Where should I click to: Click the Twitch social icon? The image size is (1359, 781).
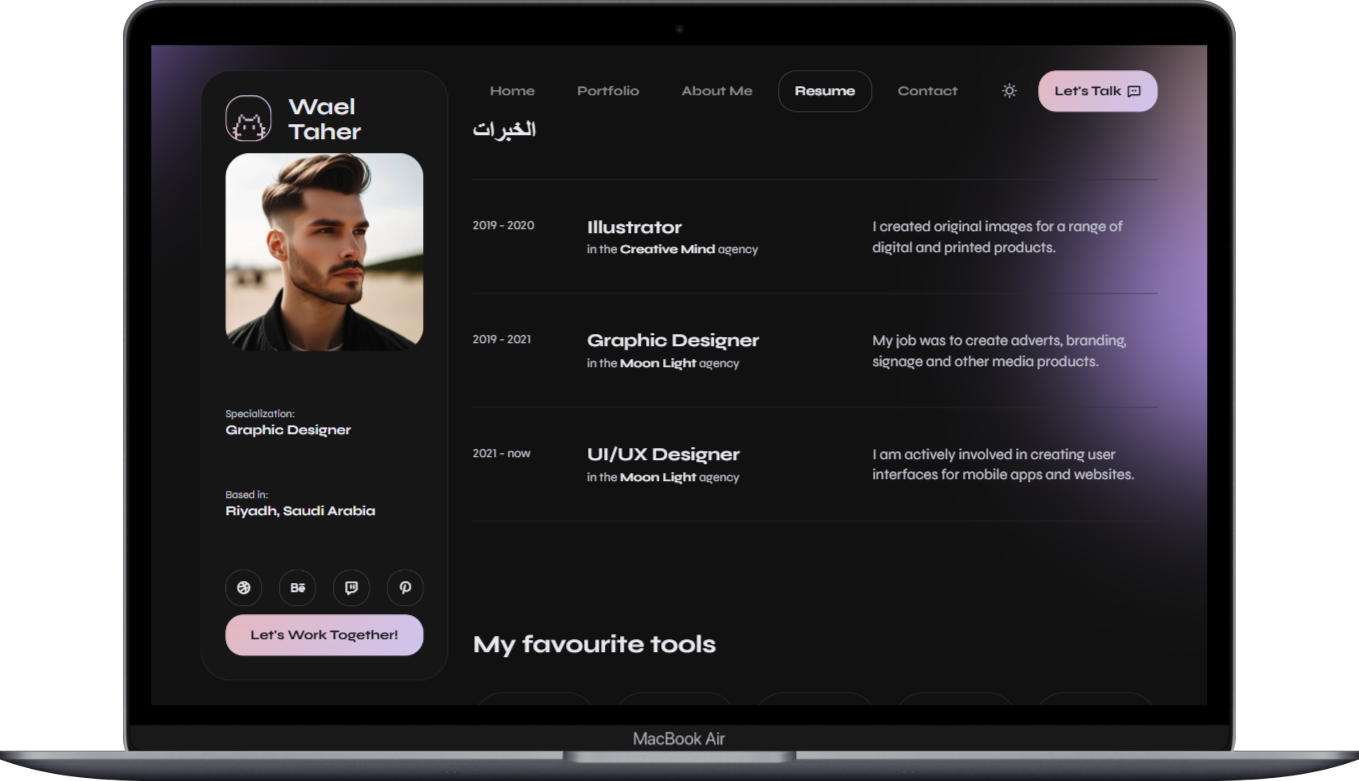351,588
